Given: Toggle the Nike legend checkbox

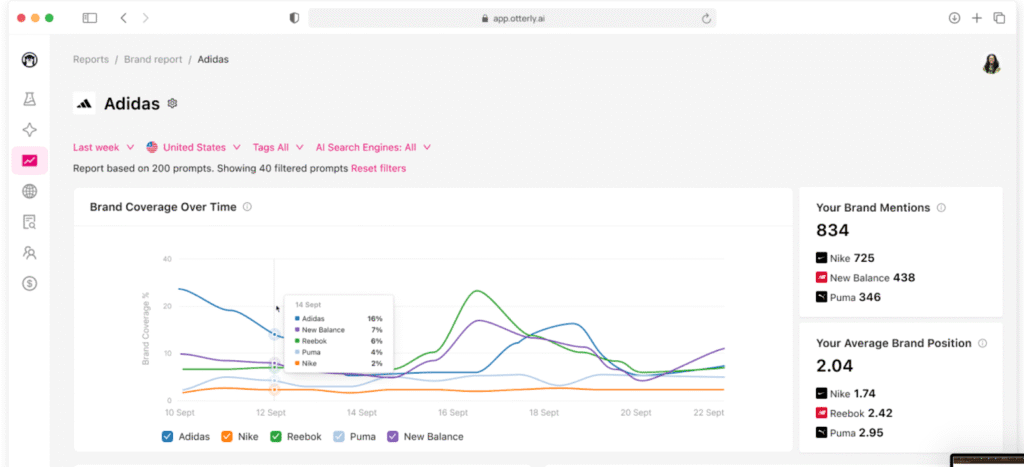Looking at the screenshot, I should point(226,436).
